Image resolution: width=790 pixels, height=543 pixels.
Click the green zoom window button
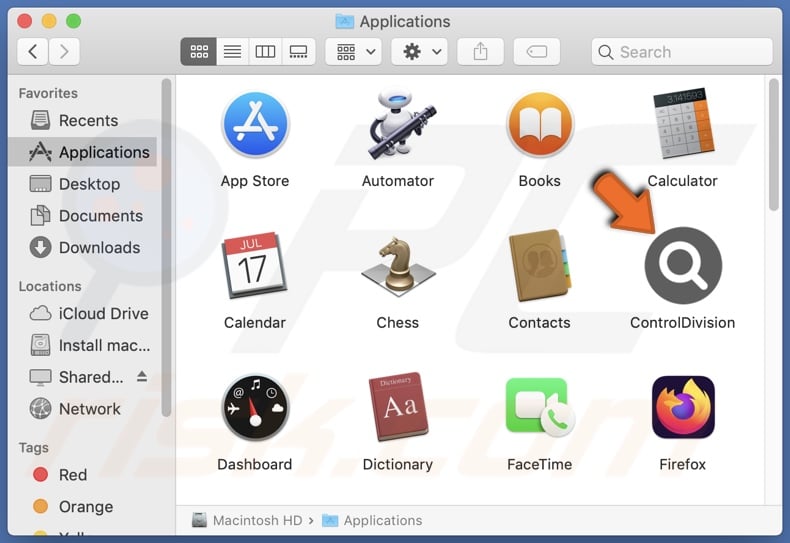pyautogui.click(x=74, y=21)
